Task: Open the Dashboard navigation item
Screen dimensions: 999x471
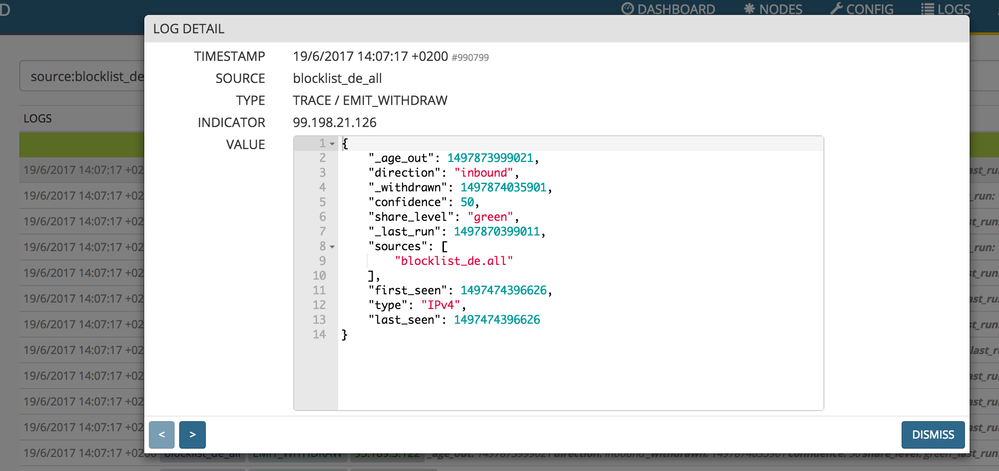Action: tap(668, 9)
